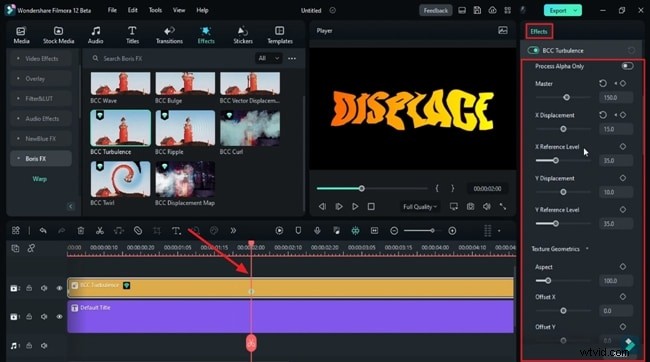Open the Titles tab
Screen dimensions: 650x362
click(x=132, y=35)
